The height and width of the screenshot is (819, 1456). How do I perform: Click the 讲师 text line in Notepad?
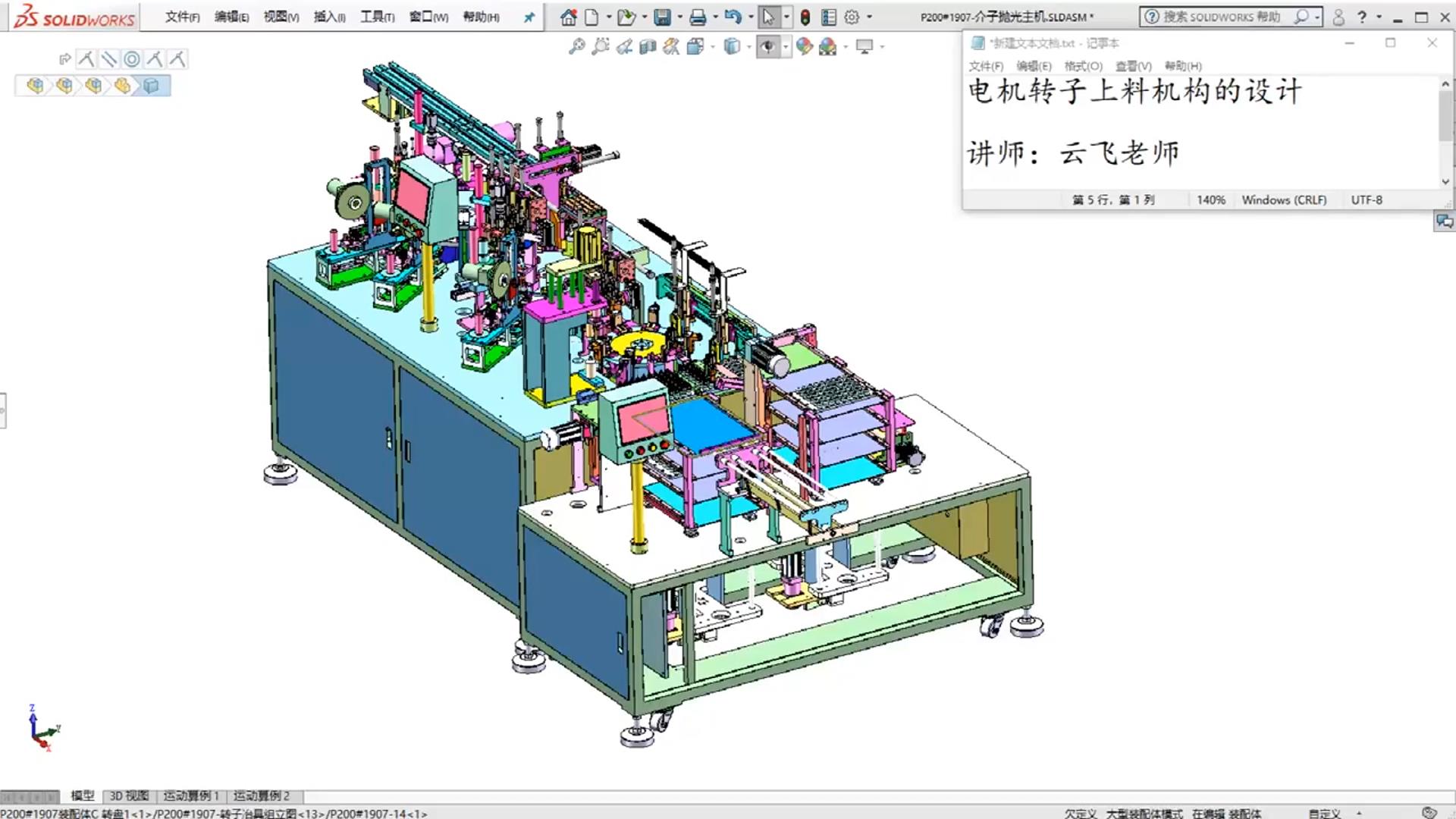point(1073,153)
